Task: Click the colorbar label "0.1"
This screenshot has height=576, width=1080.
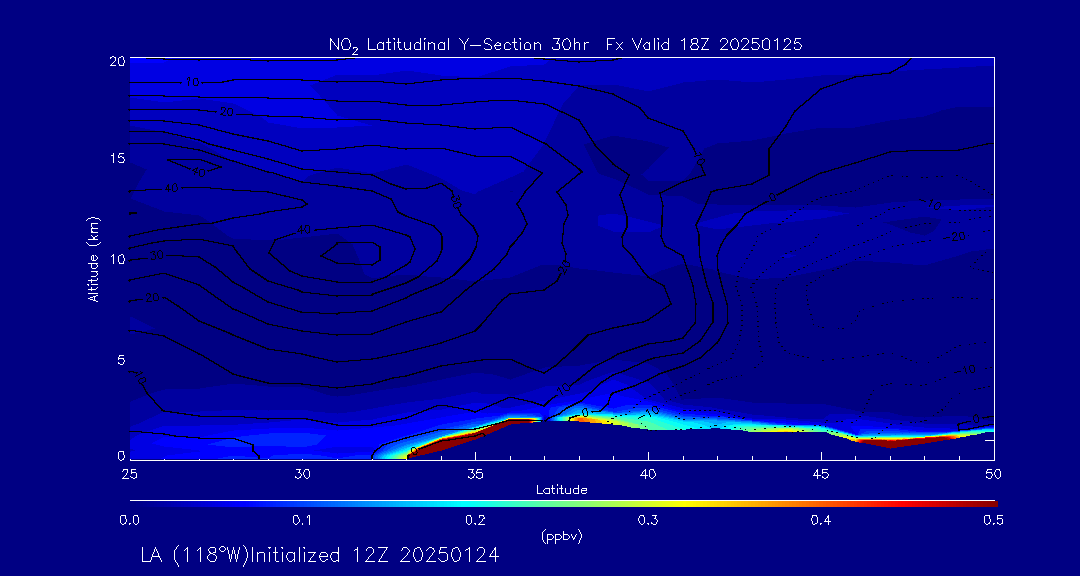Action: 302,520
